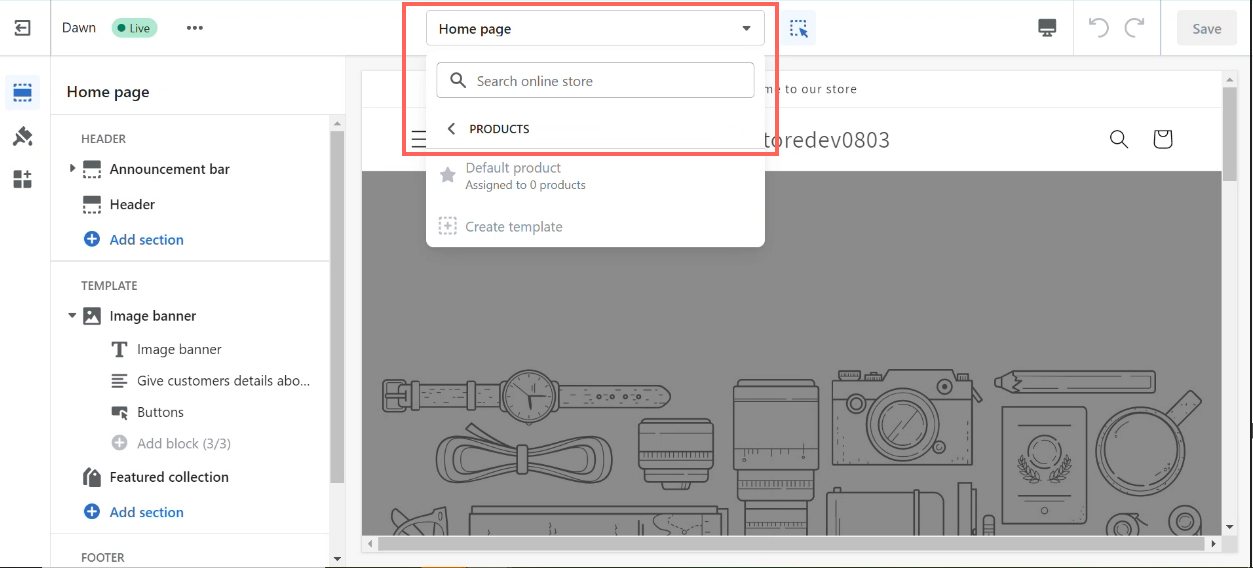
Task: Switch to desktop preview icon
Action: point(1047,28)
